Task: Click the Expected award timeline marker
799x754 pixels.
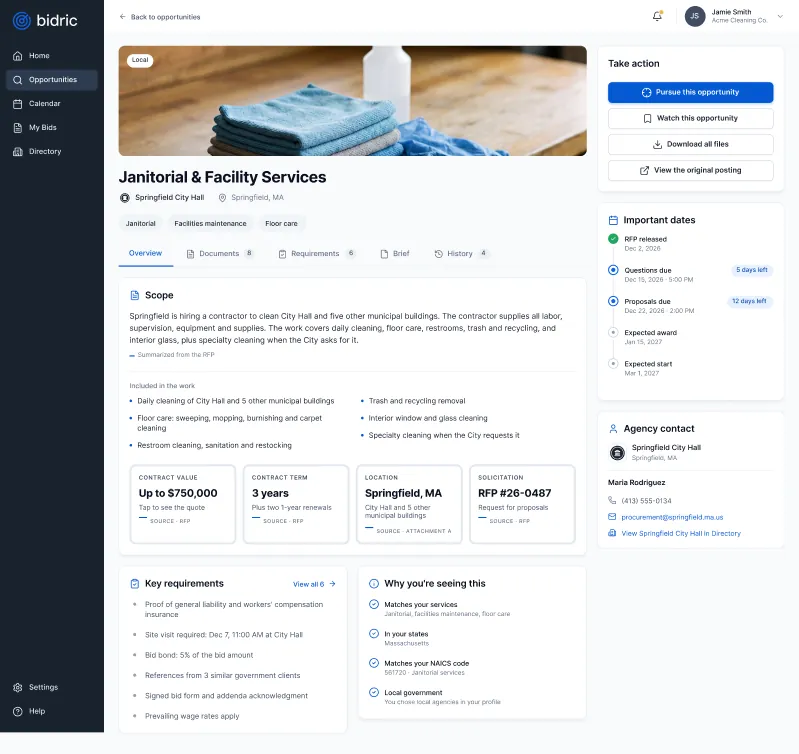Action: pyautogui.click(x=613, y=333)
